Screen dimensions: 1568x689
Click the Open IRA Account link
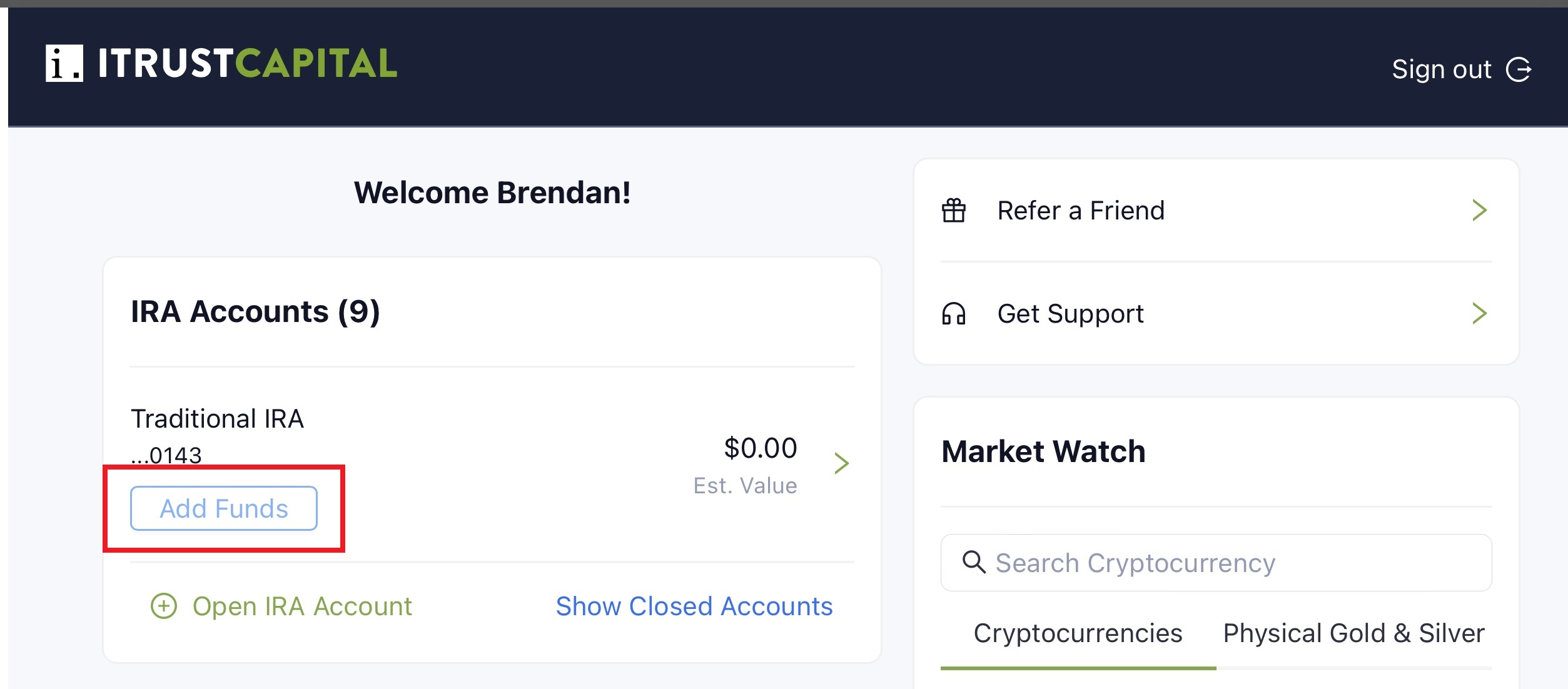point(302,606)
